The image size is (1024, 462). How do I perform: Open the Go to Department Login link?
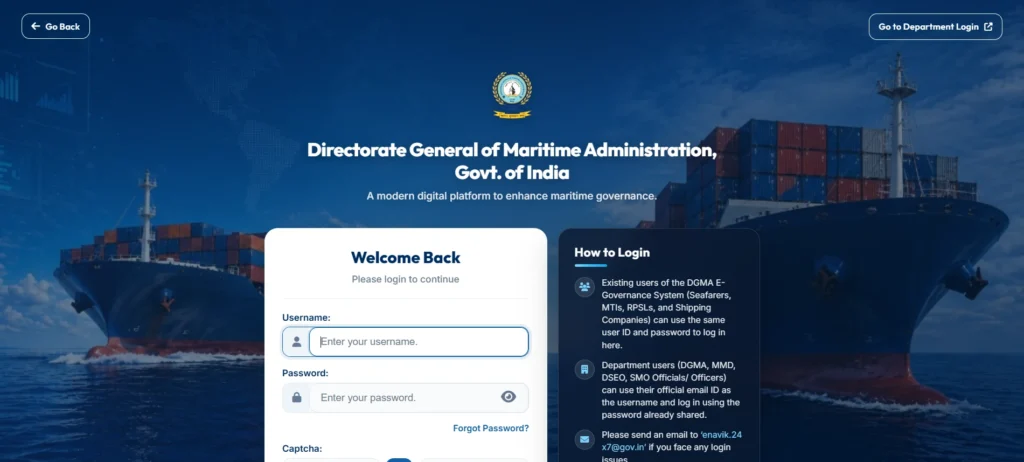(935, 27)
